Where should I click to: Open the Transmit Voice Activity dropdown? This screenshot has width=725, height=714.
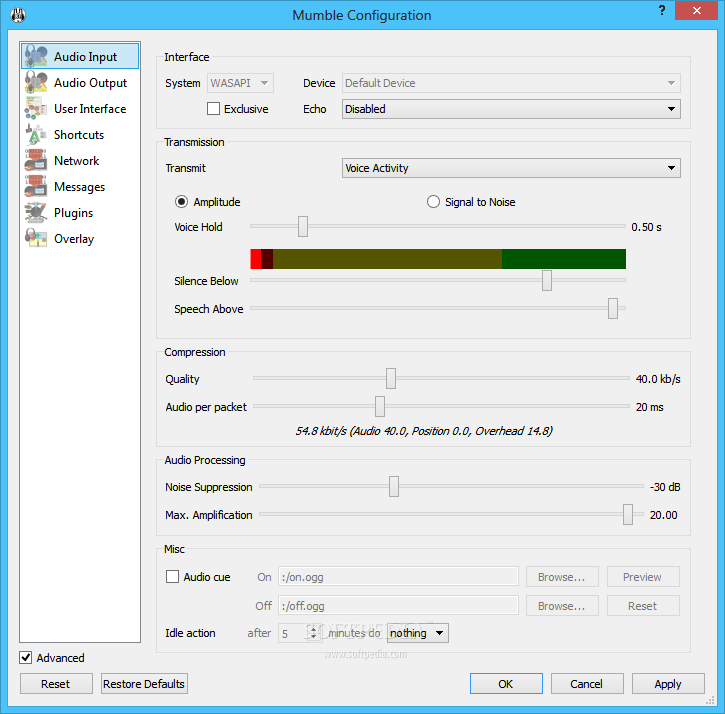tap(511, 168)
